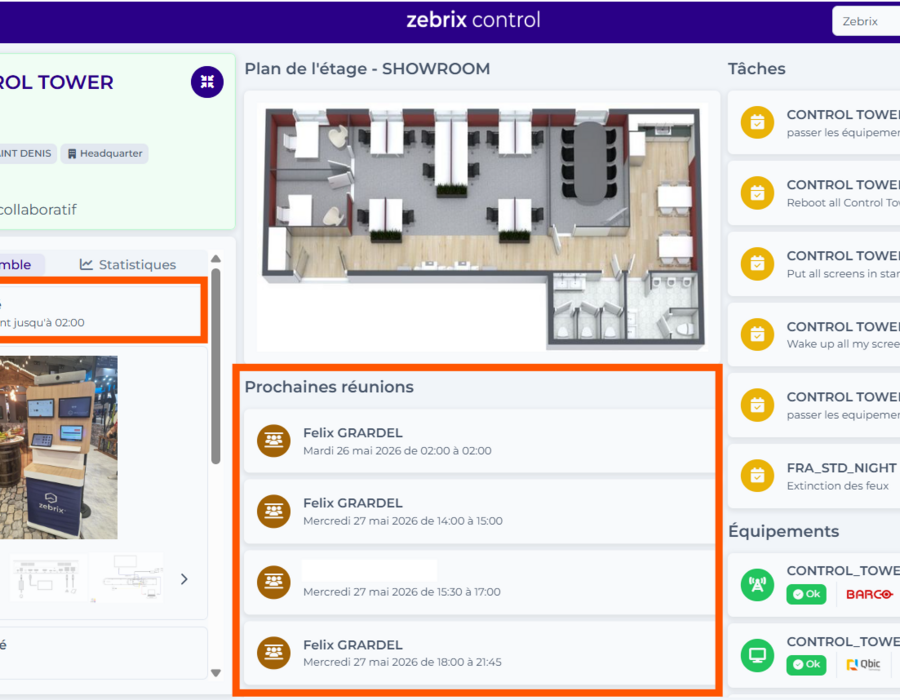Select the second wiring diagram thumbnail
900x700 pixels.
point(127,578)
